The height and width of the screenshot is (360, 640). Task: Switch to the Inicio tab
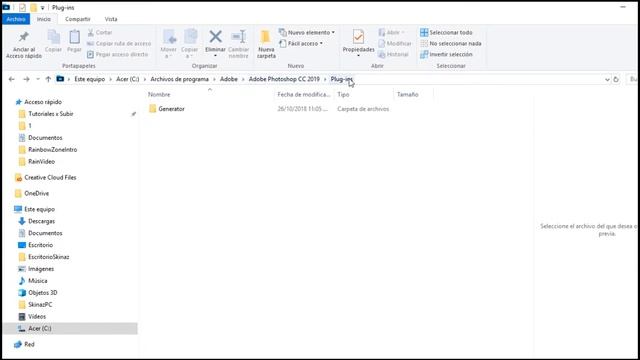44,19
